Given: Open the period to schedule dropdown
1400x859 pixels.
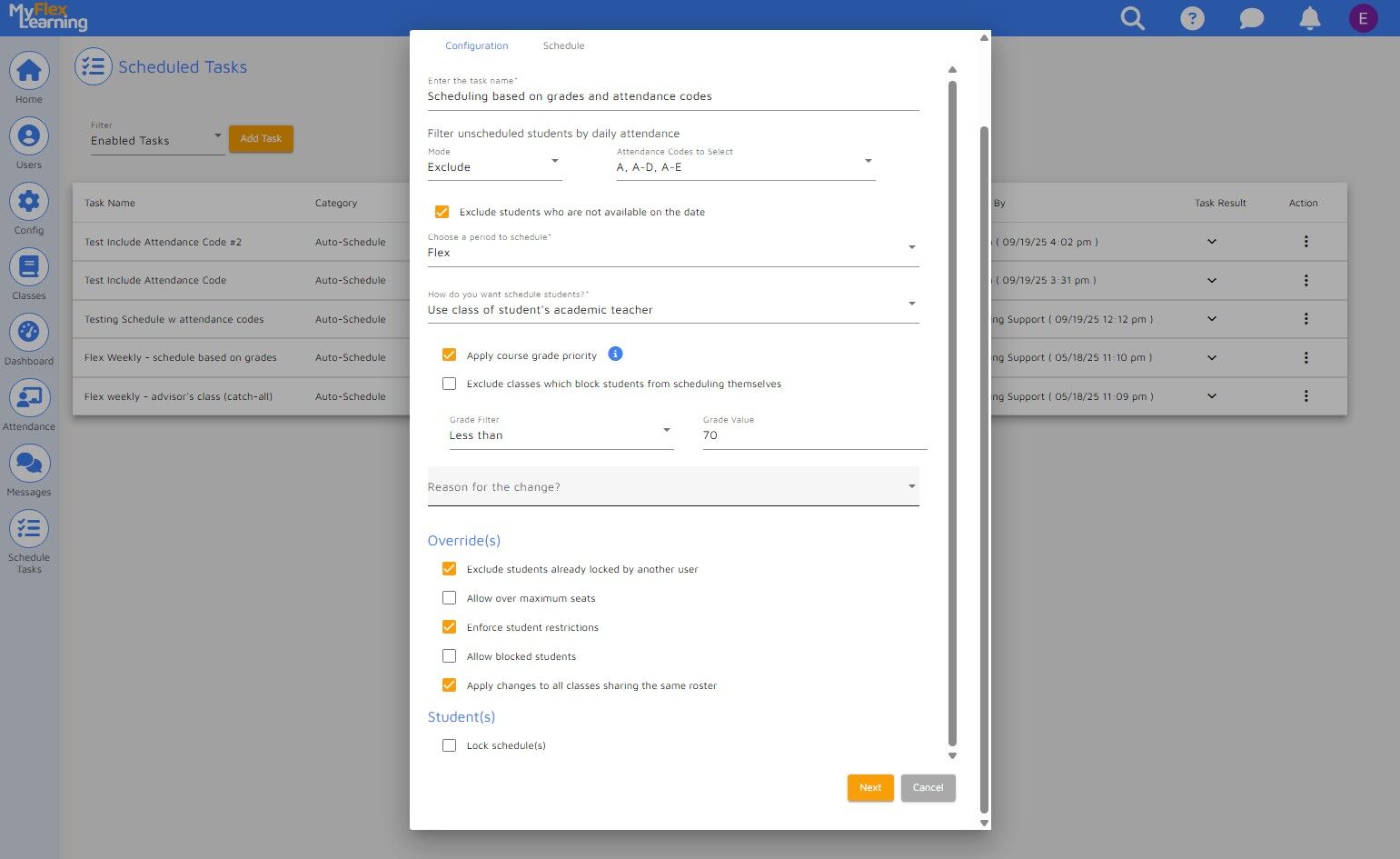Looking at the screenshot, I should [x=673, y=248].
